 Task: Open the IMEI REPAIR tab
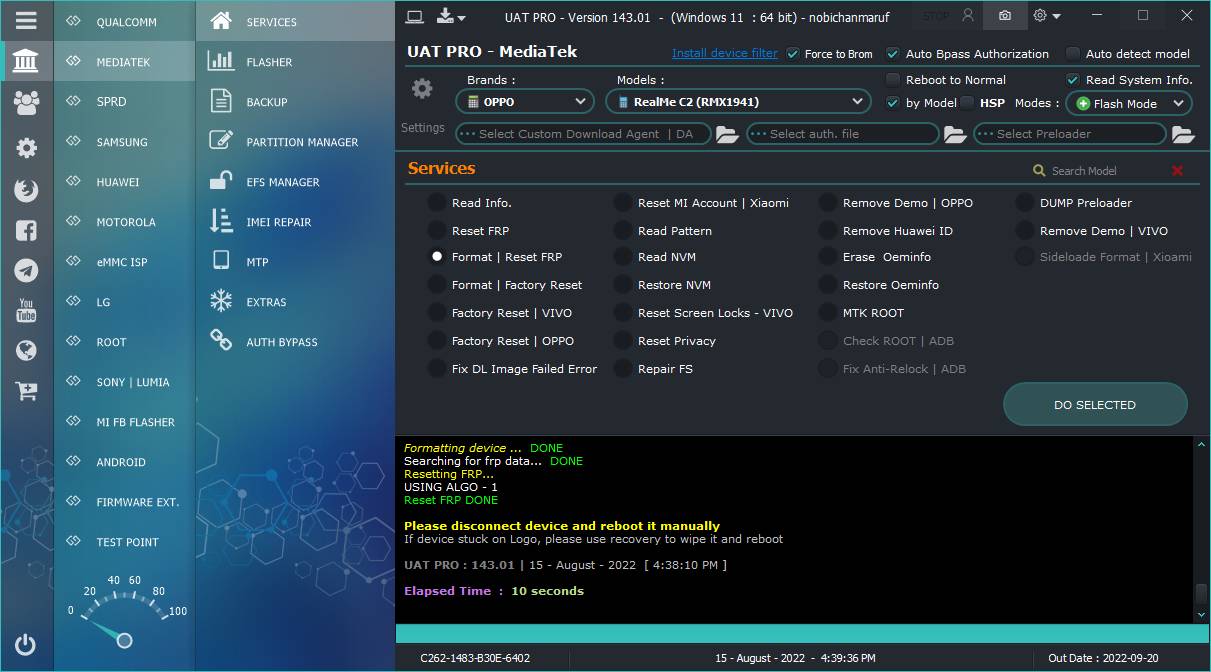tap(295, 222)
